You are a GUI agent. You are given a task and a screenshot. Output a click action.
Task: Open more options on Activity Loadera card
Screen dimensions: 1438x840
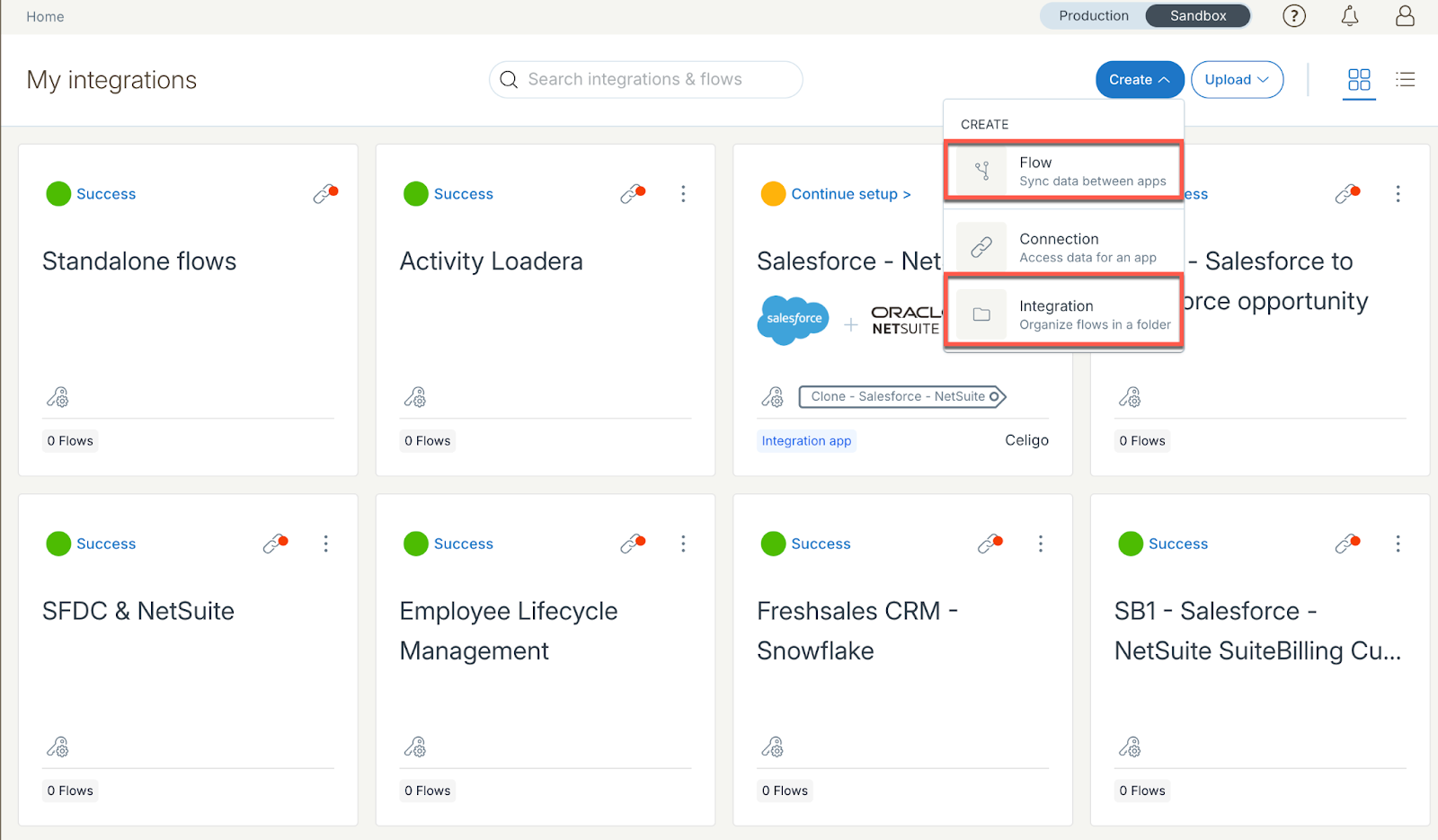683,193
